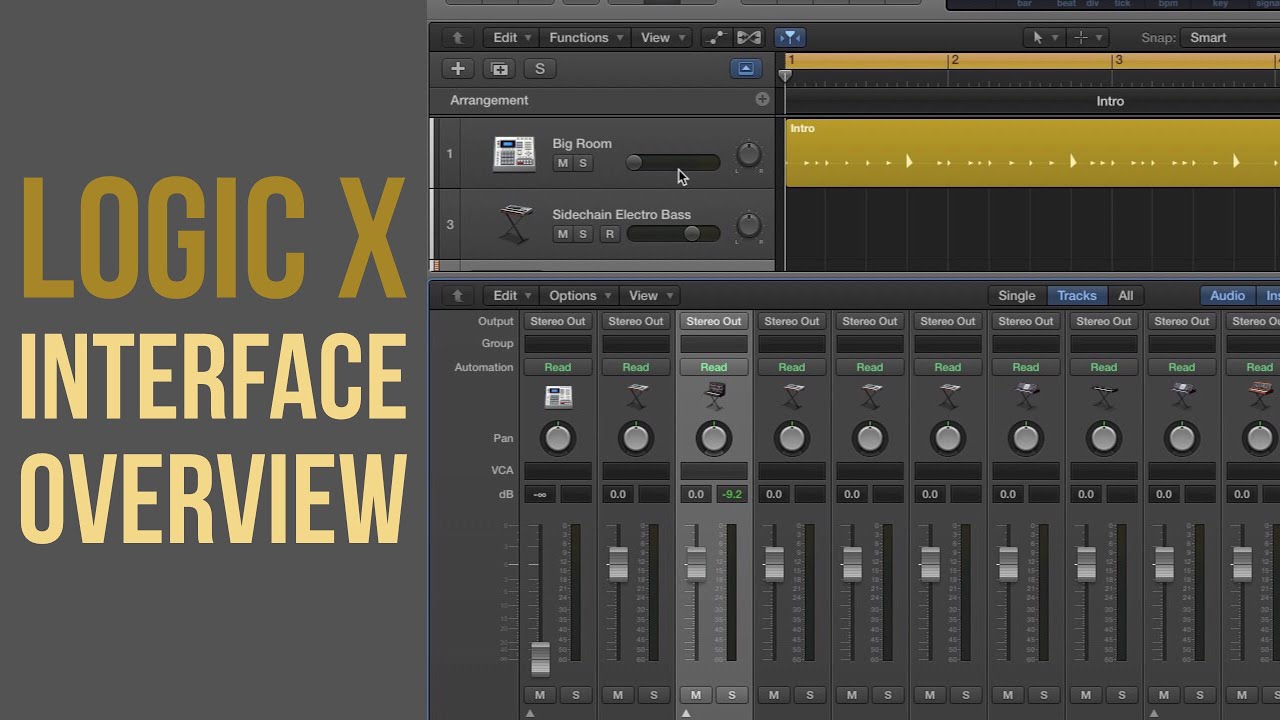Click the Group slot on the drum machine channel

point(558,344)
